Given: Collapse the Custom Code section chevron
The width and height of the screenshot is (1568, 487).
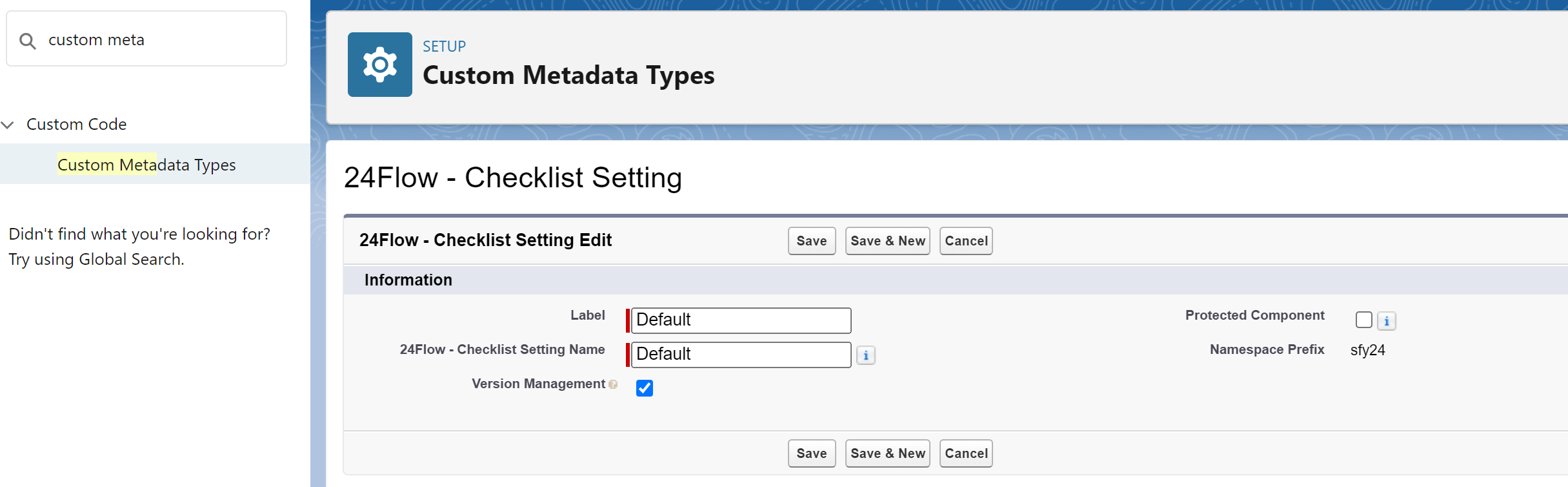Looking at the screenshot, I should click(8, 125).
